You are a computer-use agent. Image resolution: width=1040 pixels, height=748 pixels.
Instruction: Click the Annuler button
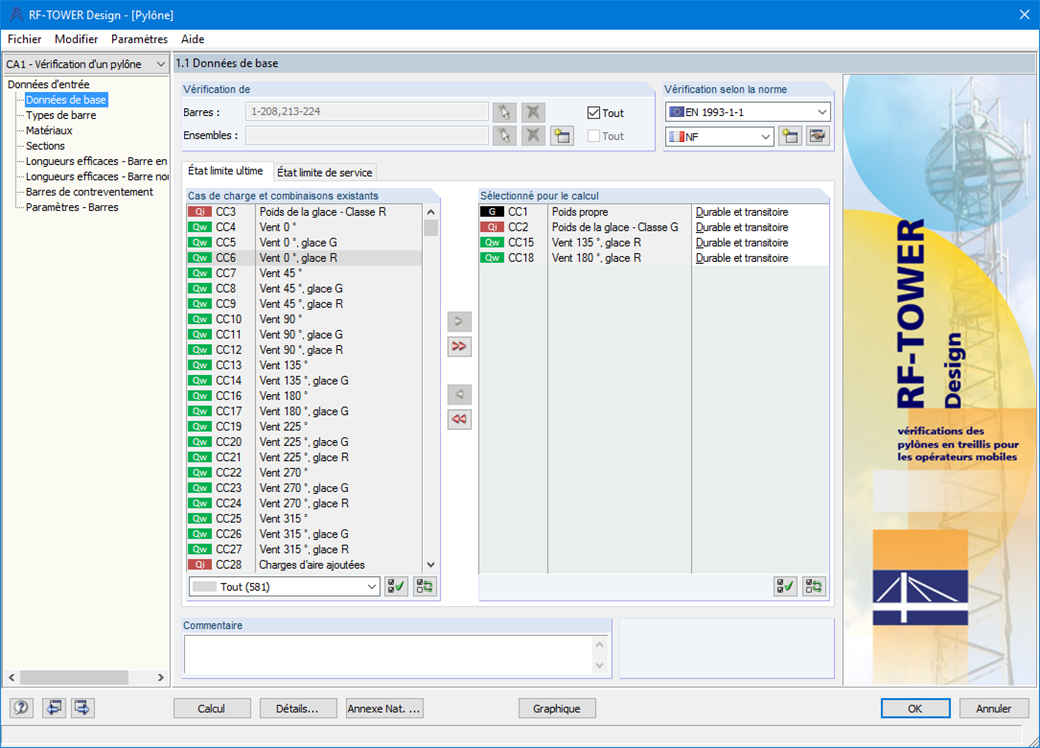pyautogui.click(x=994, y=708)
